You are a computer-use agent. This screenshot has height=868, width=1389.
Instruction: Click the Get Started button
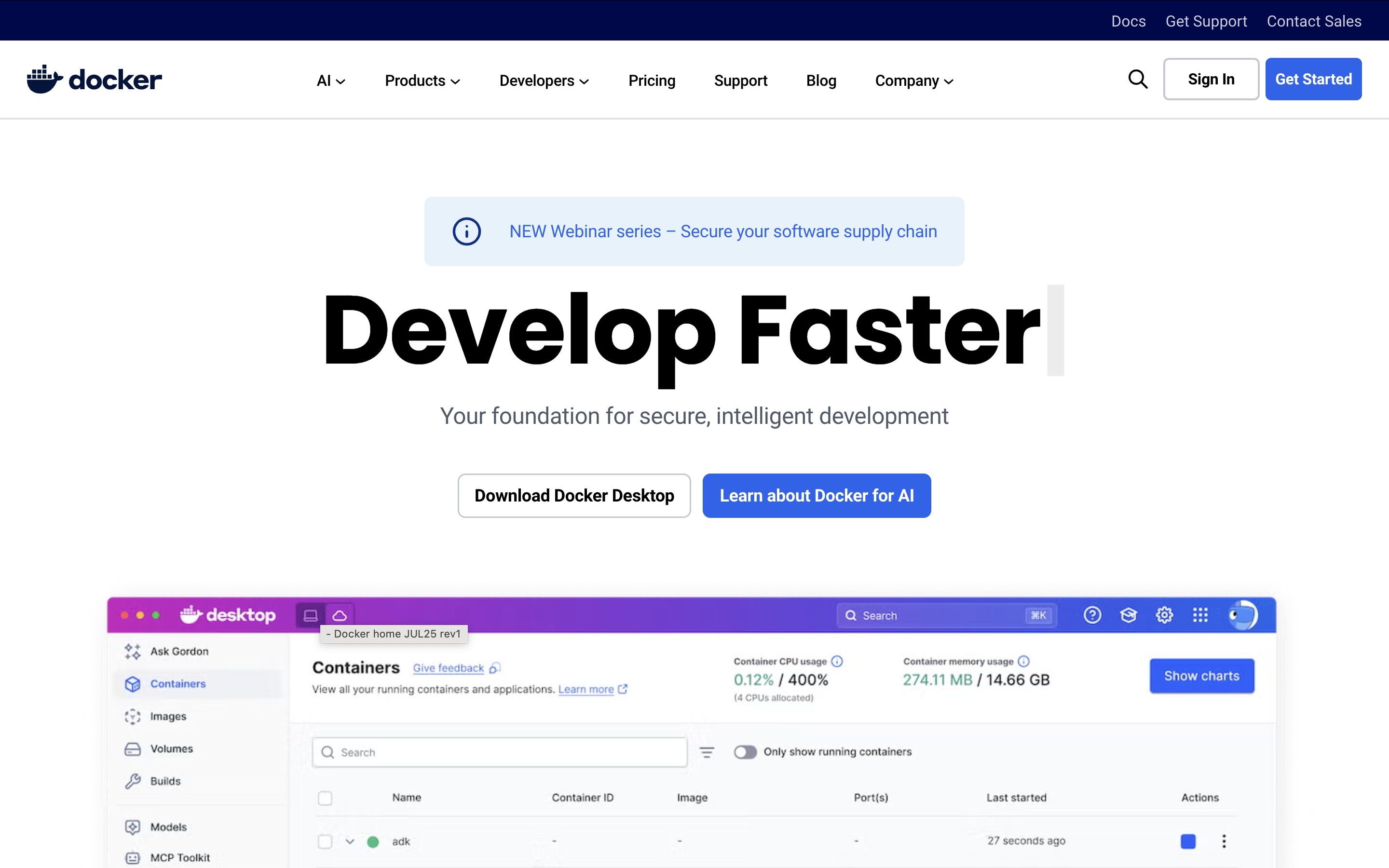tap(1313, 79)
